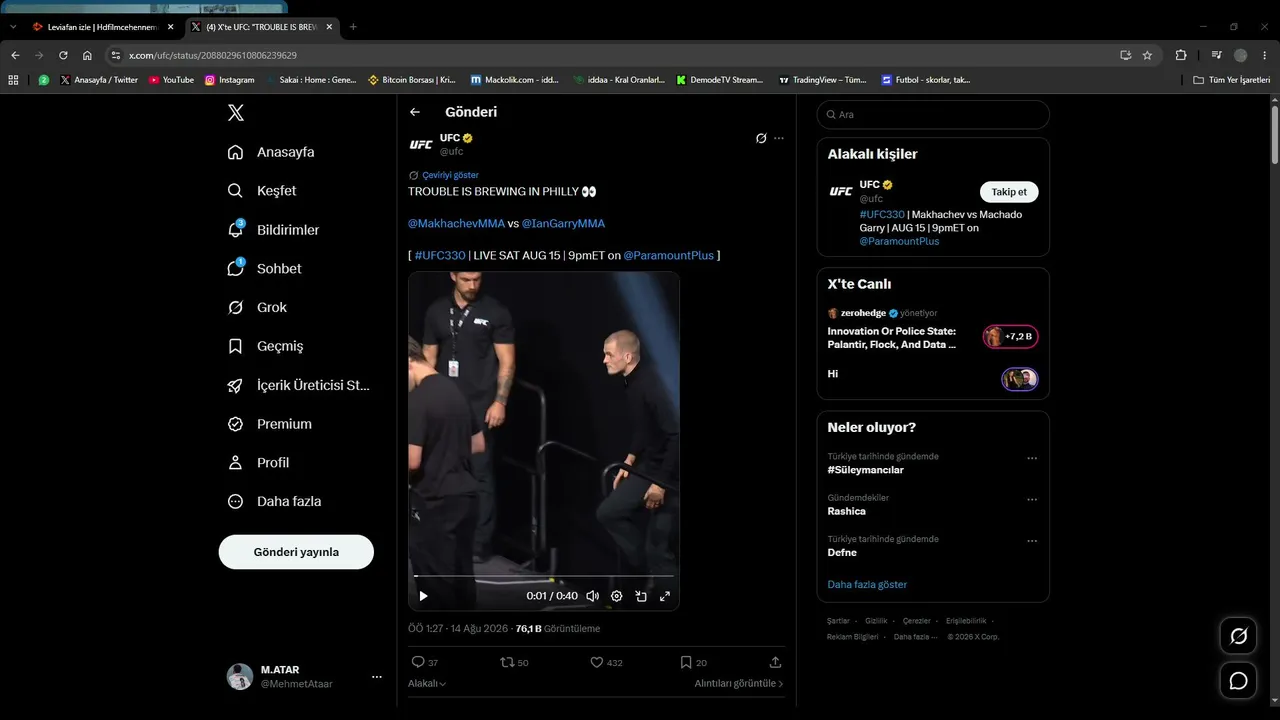Open Sohbet messages
The height and width of the screenshot is (720, 1280).
(x=265, y=269)
